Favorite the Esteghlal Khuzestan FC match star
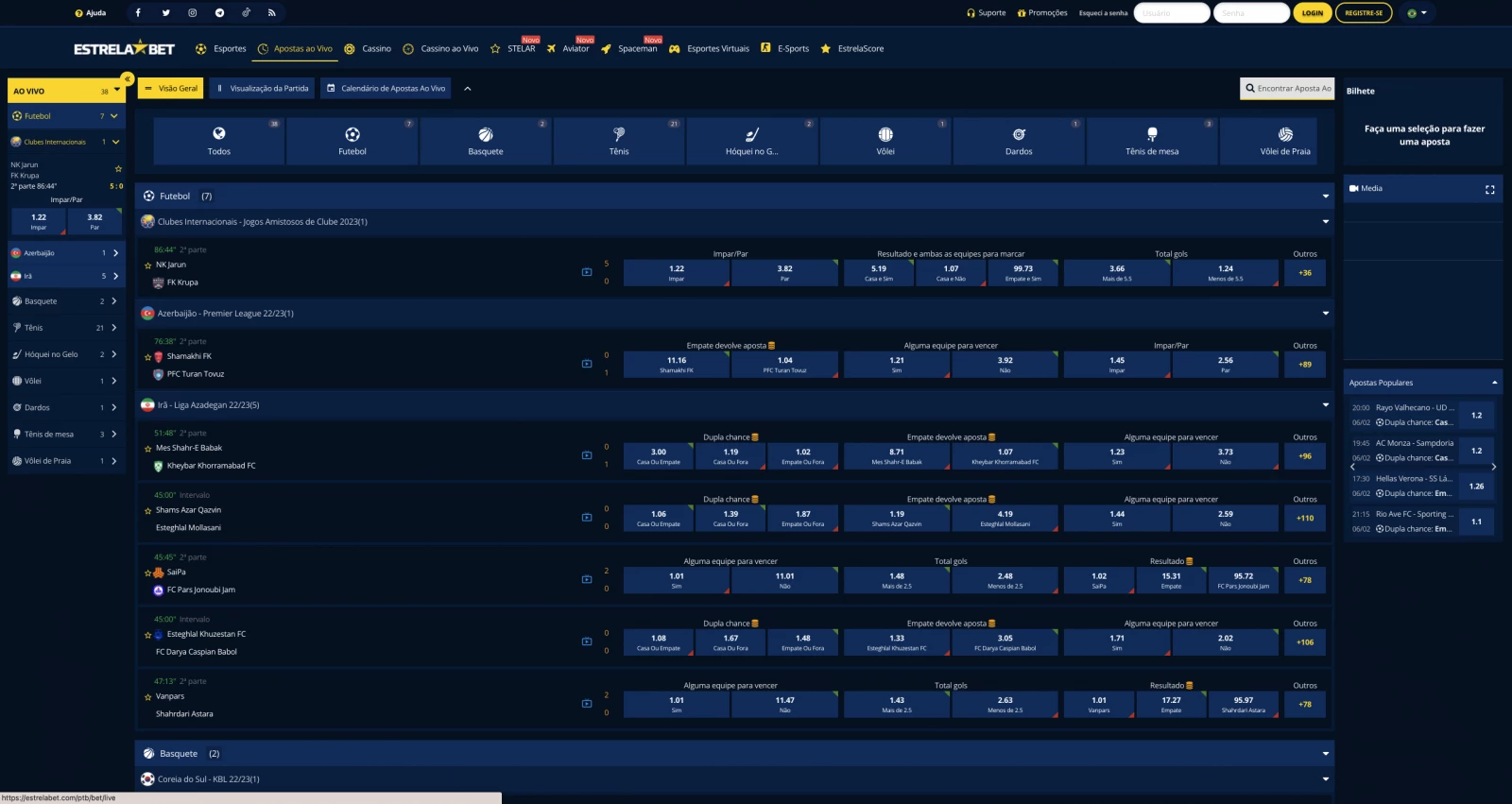The width and height of the screenshot is (1512, 804). [x=147, y=635]
